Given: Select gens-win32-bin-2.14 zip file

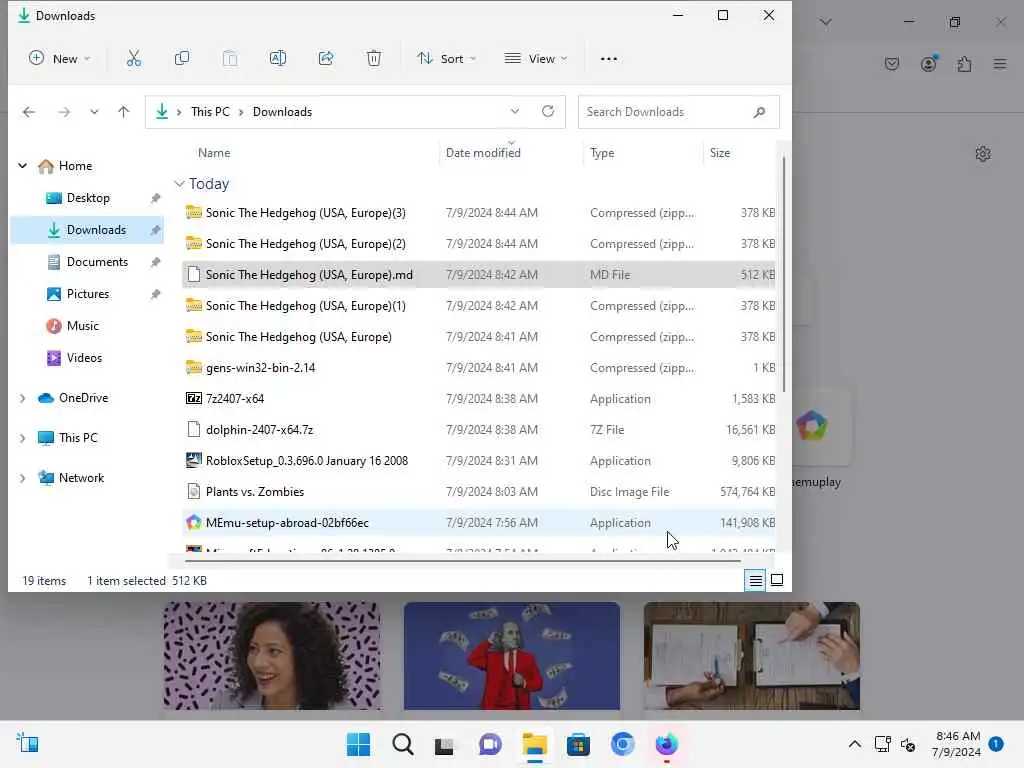Looking at the screenshot, I should pos(479,368).
